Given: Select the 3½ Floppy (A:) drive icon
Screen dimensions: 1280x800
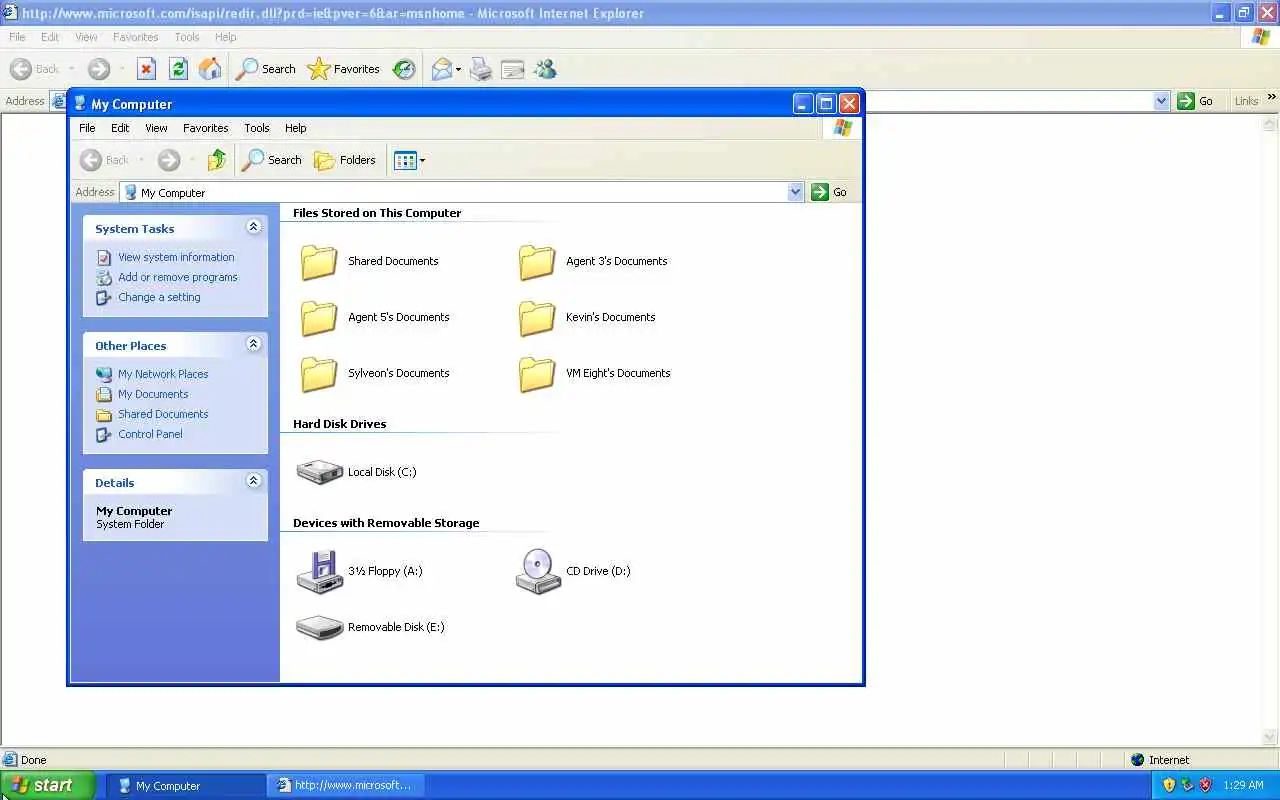Looking at the screenshot, I should (x=320, y=572).
